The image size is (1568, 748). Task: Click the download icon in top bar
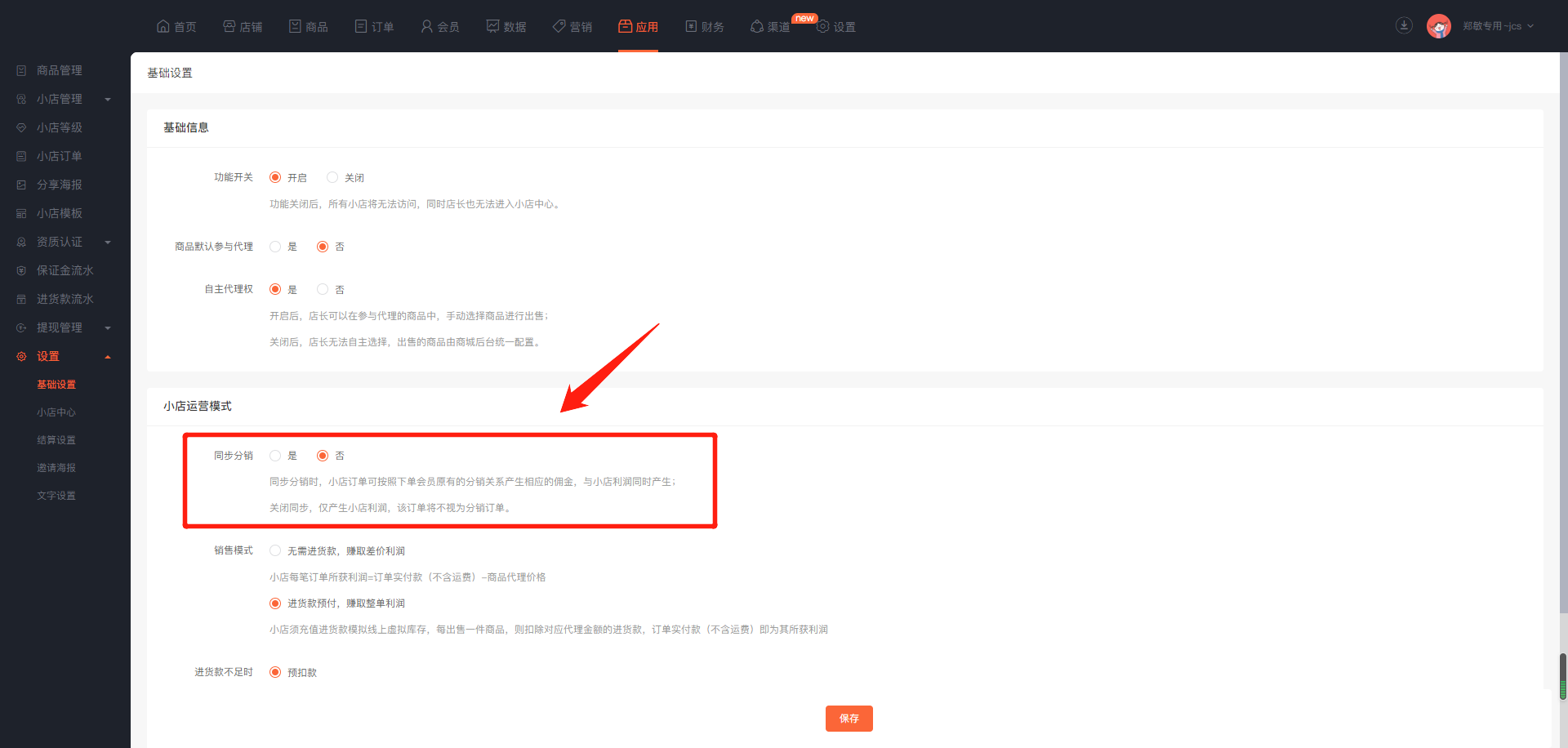(x=1403, y=25)
